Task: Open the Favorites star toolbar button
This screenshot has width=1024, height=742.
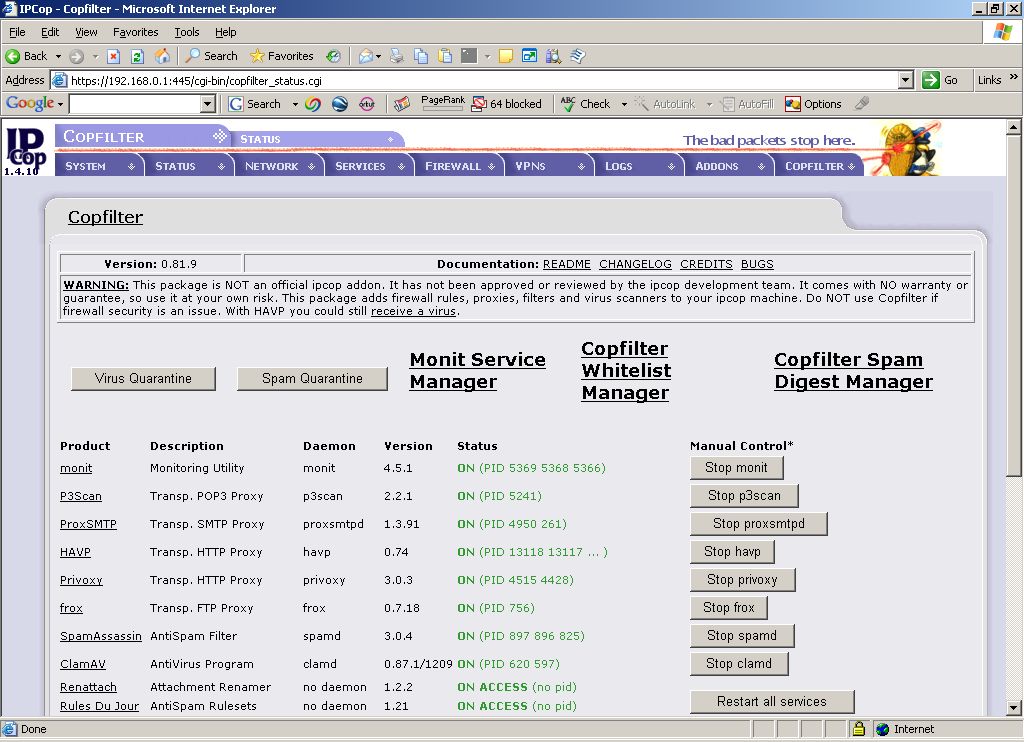Action: coord(281,56)
